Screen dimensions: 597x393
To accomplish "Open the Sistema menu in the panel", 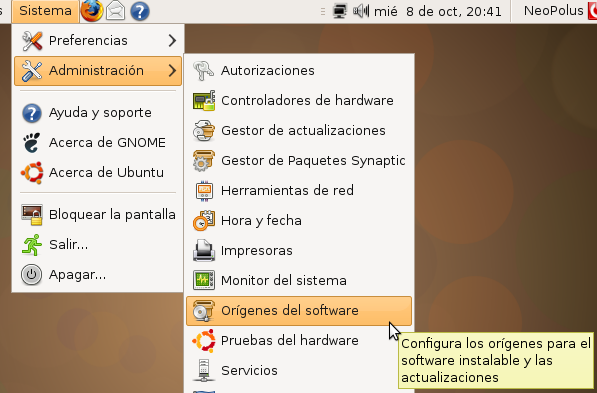I will pos(45,11).
